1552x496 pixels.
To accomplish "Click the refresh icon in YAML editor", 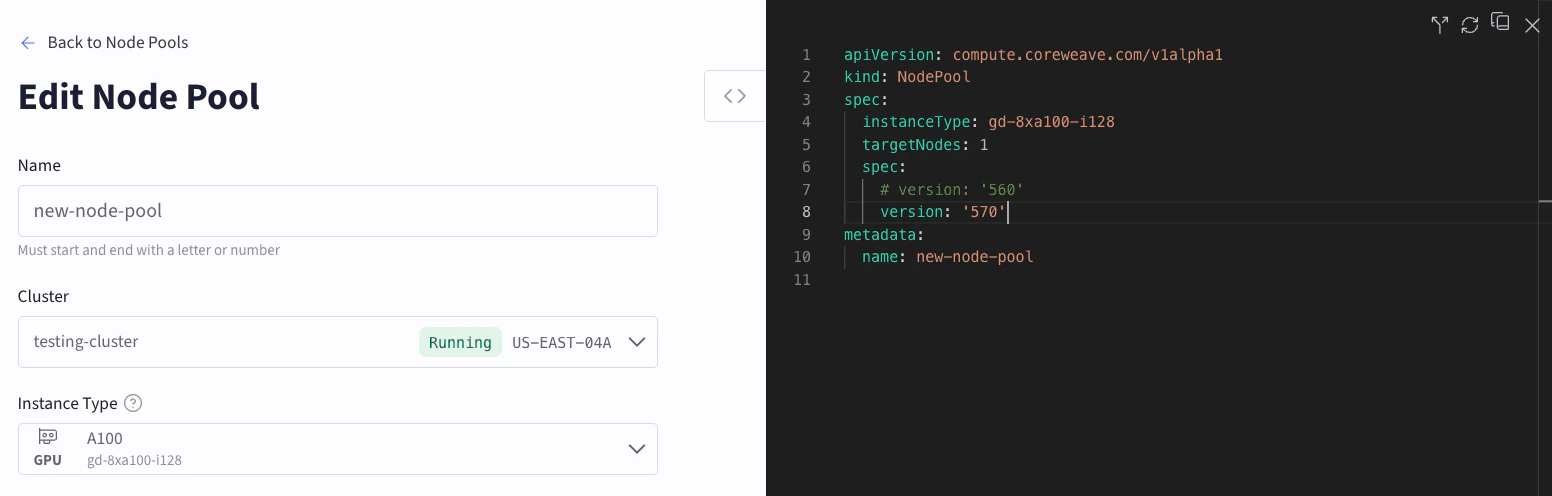I will [1469, 25].
